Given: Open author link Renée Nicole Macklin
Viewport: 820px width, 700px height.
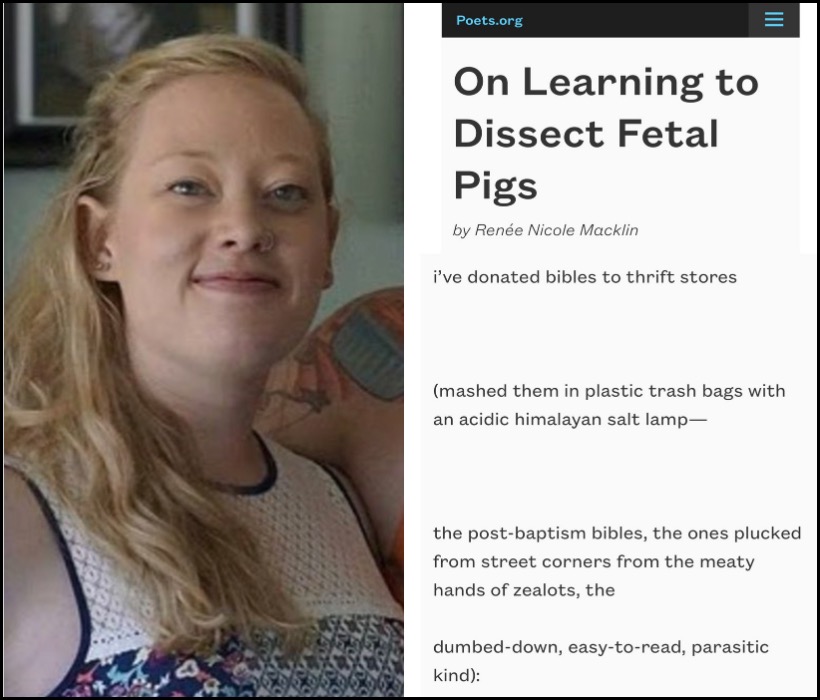Looking at the screenshot, I should pos(556,230).
